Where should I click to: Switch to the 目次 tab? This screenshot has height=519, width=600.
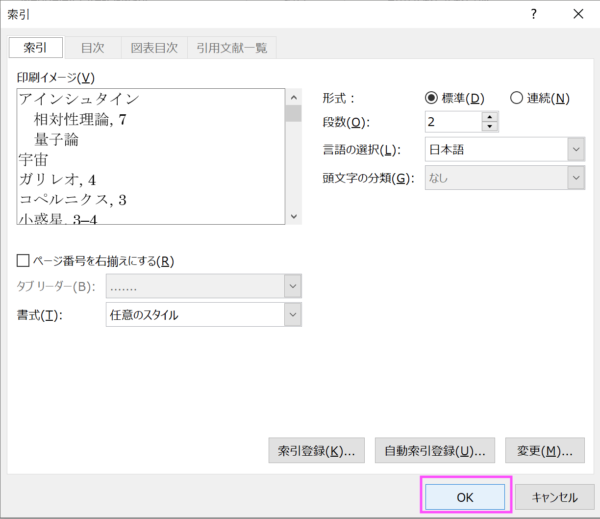[94, 47]
